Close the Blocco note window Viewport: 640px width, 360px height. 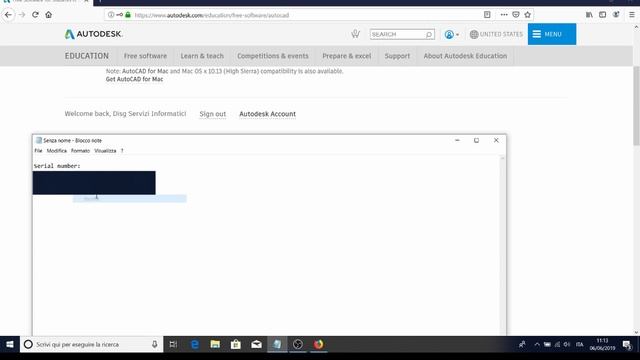(496, 140)
